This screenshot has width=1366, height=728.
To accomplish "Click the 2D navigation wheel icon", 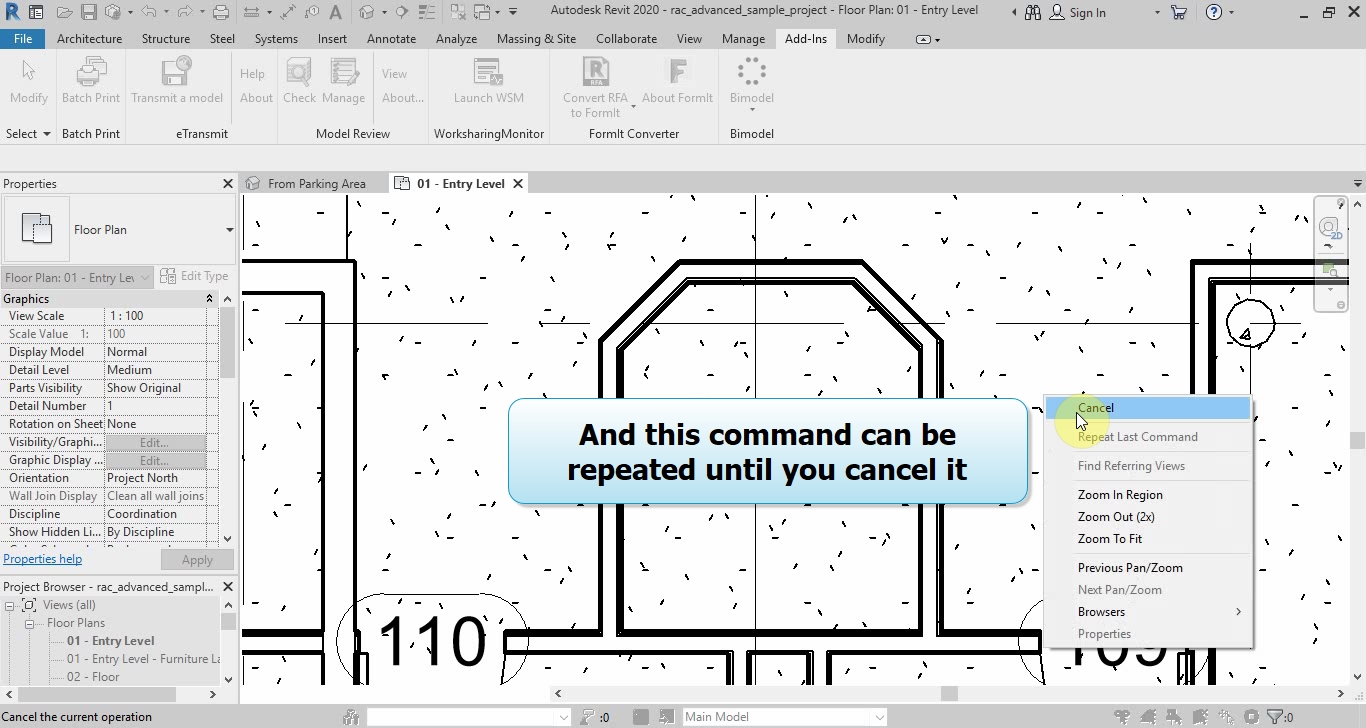I will [1329, 227].
